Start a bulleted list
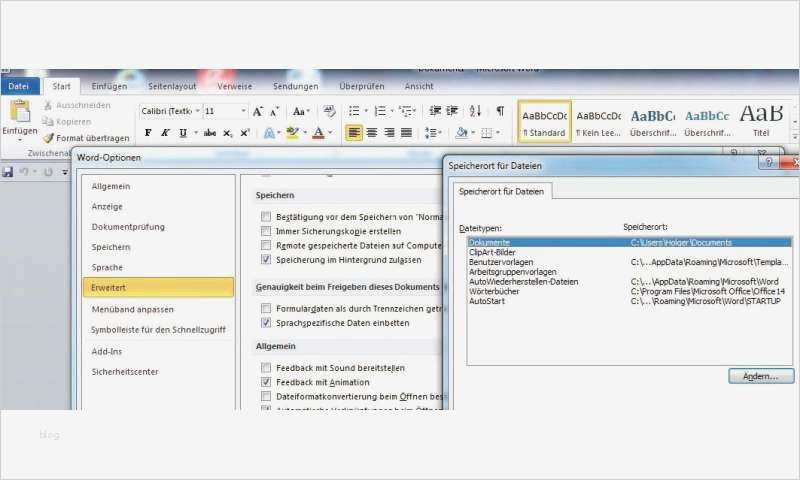The height and width of the screenshot is (480, 800). pyautogui.click(x=354, y=111)
